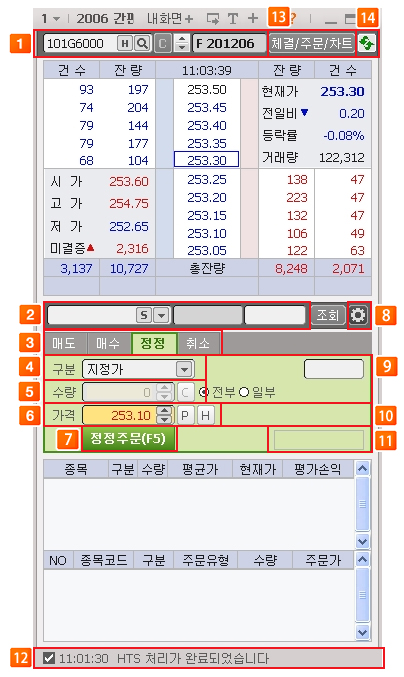This screenshot has height=677, width=404.
Task: Open the gear settings icon next to 조회
Action: 358,315
